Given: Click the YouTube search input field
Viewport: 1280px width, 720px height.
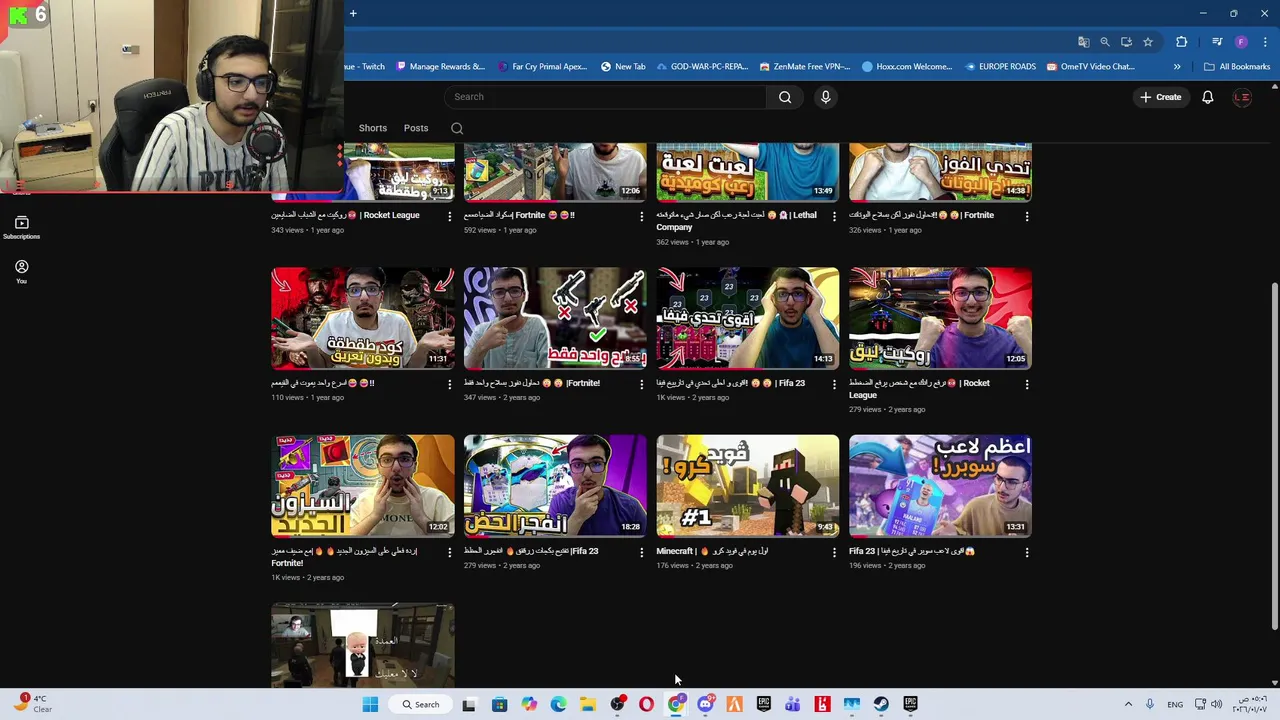Looking at the screenshot, I should (x=605, y=97).
